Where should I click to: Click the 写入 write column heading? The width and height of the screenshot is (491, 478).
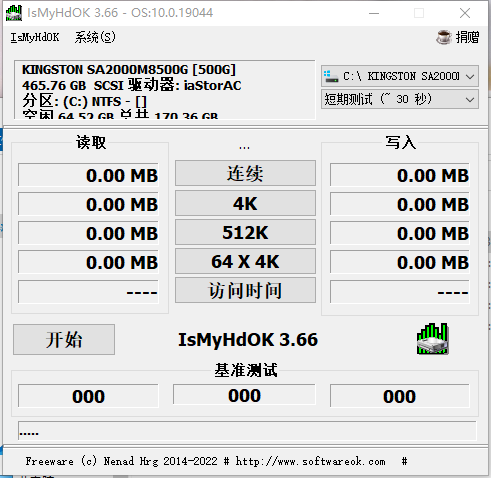tap(400, 142)
